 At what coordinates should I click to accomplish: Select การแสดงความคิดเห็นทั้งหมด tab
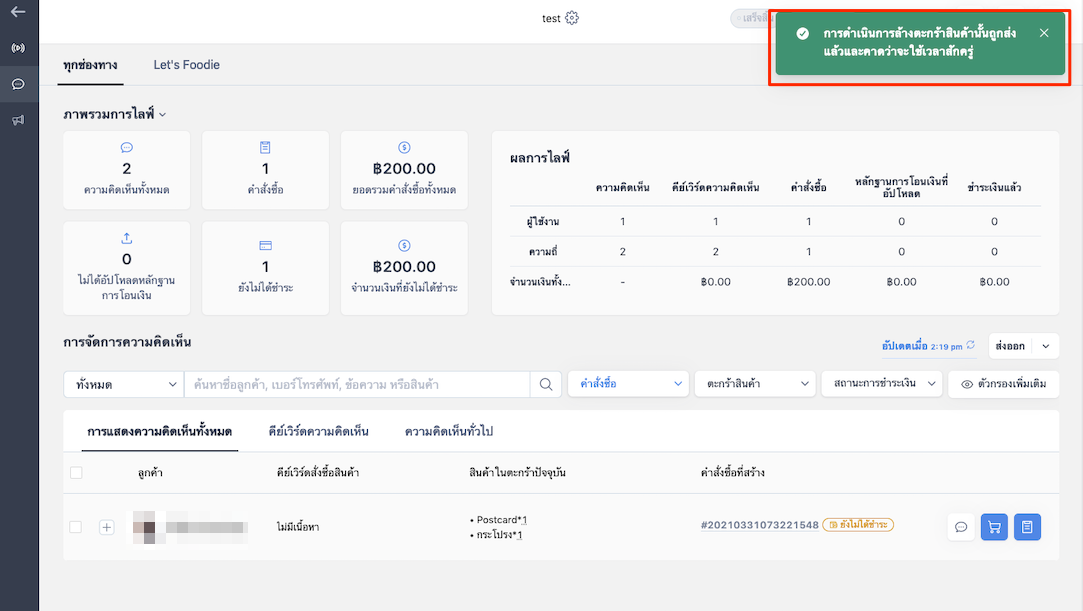pyautogui.click(x=160, y=431)
